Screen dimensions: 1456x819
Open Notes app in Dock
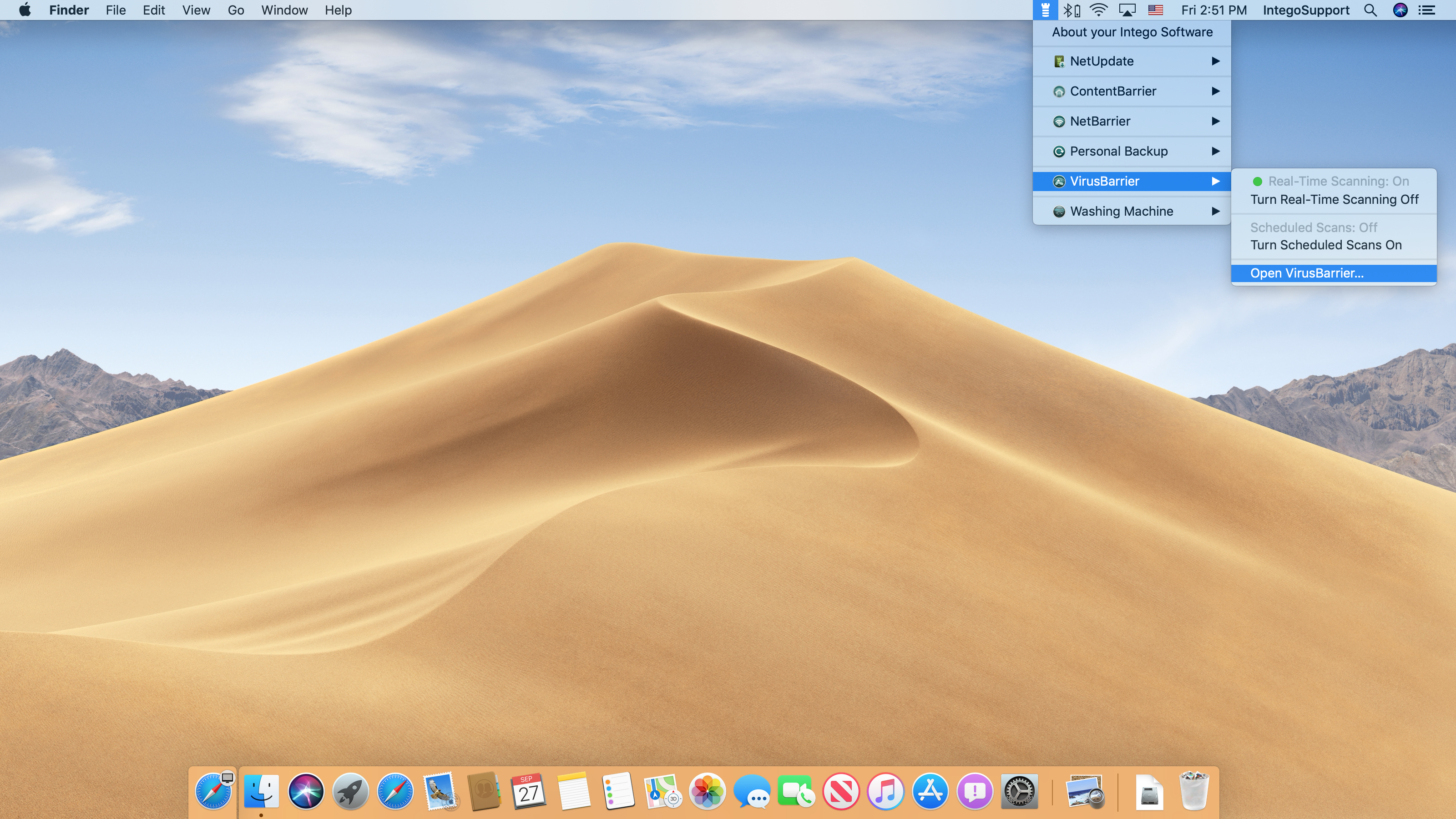(574, 791)
